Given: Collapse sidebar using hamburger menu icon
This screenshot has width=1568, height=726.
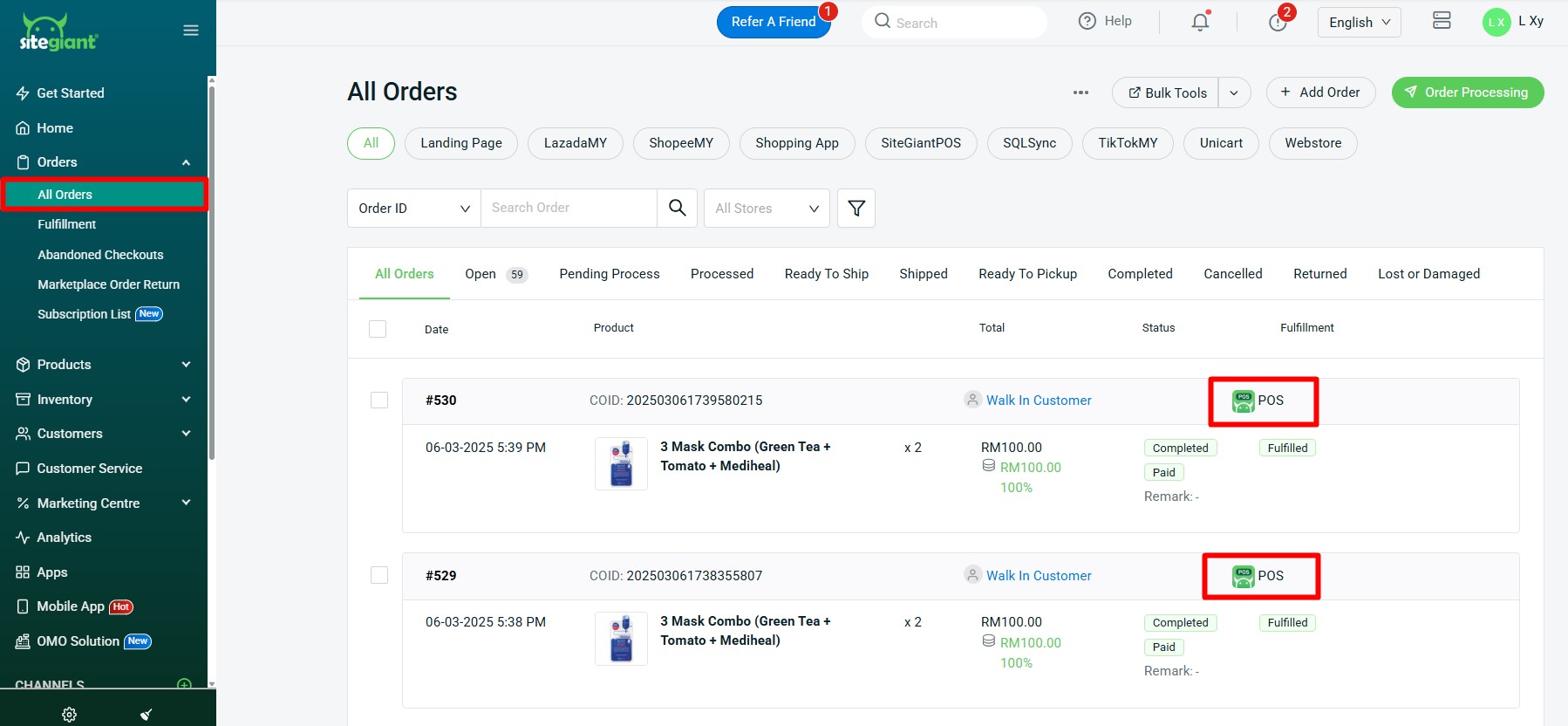Looking at the screenshot, I should (191, 31).
